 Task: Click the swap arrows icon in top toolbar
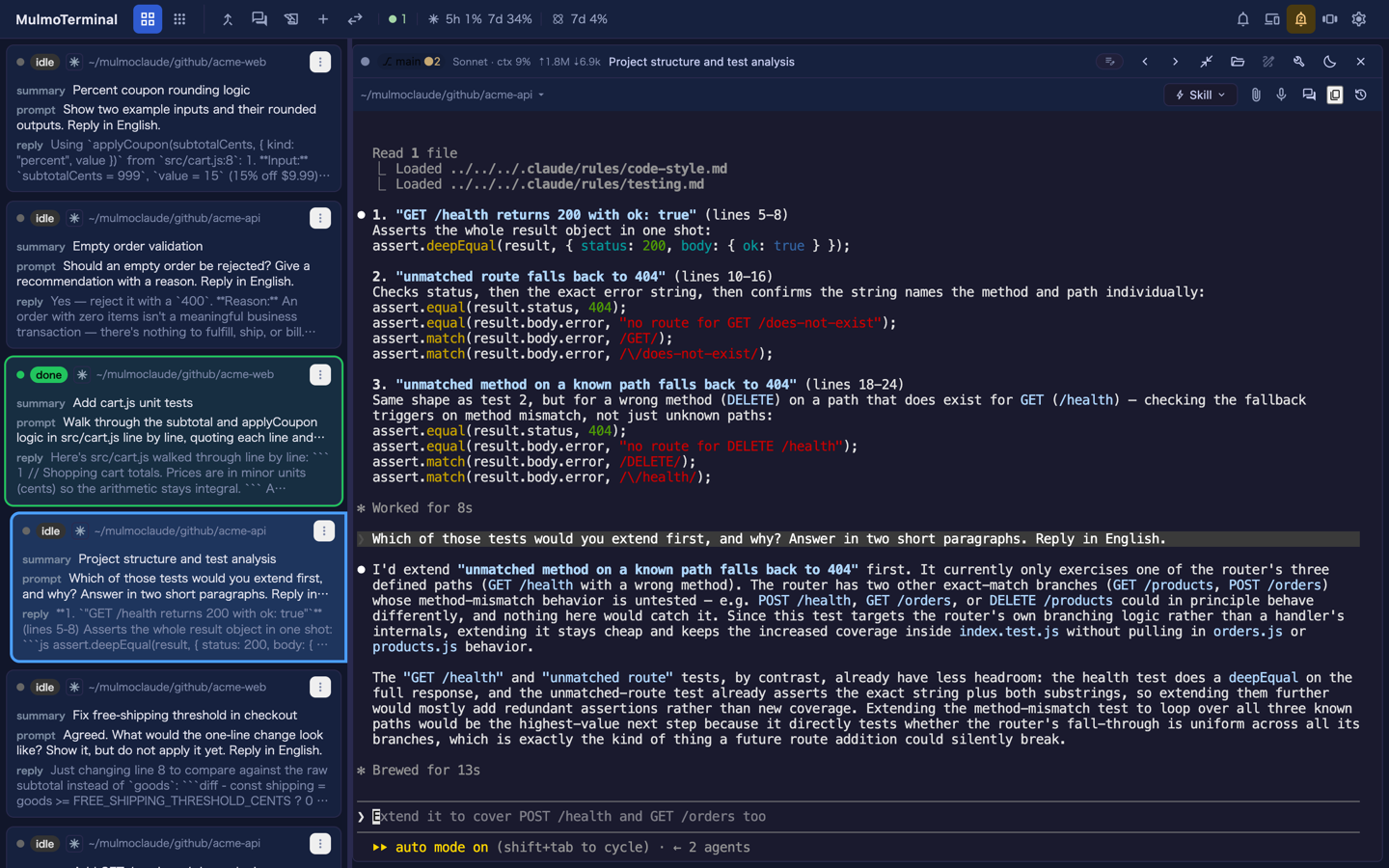pos(355,19)
